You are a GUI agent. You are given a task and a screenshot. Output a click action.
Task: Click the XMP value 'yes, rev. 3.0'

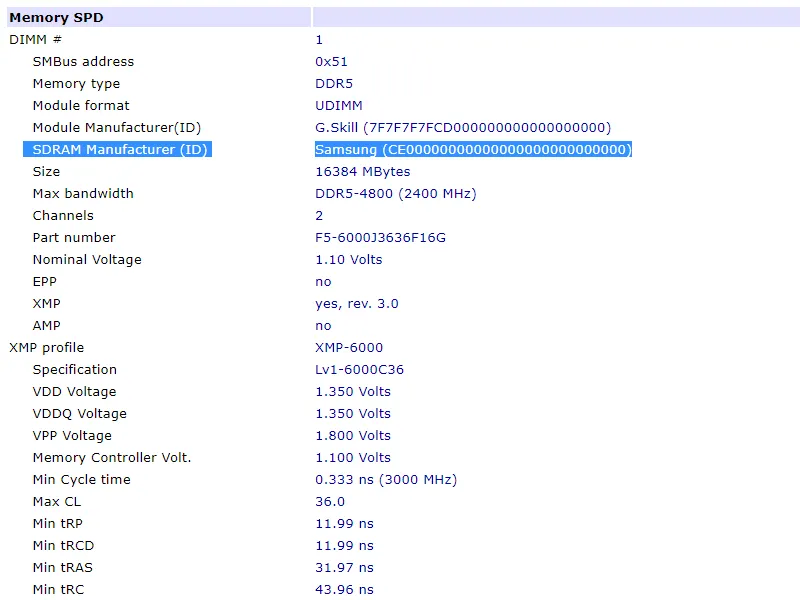pos(357,303)
